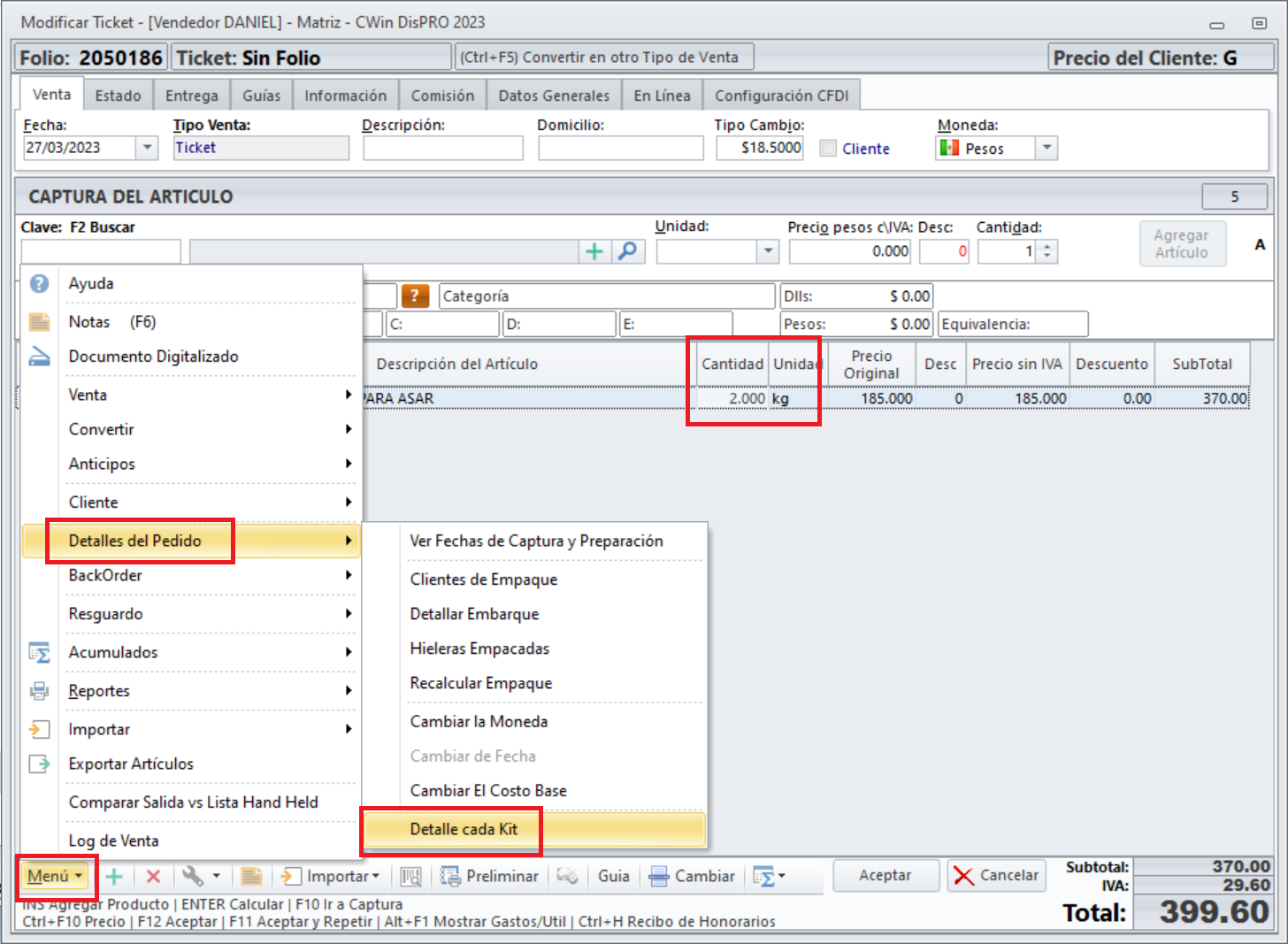Image resolution: width=1288 pixels, height=944 pixels.
Task: Open the Unidad combo box dropdown
Action: point(768,251)
